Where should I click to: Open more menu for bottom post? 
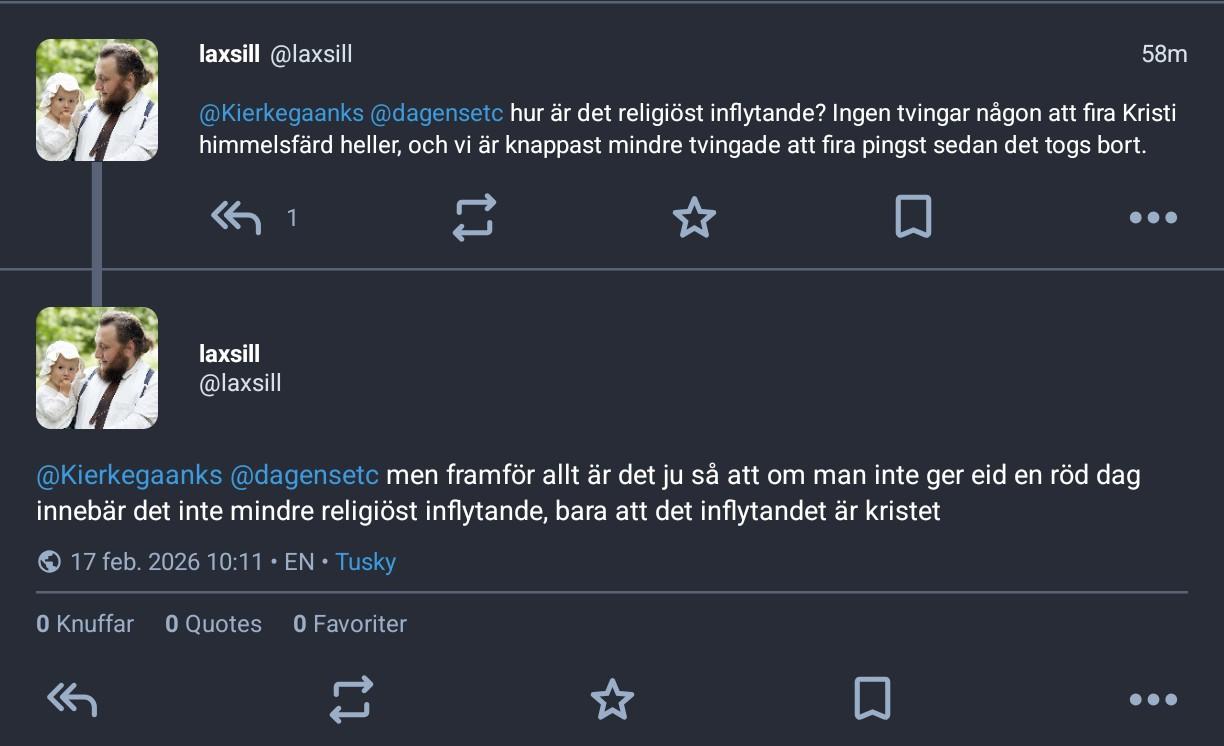pos(1152,700)
